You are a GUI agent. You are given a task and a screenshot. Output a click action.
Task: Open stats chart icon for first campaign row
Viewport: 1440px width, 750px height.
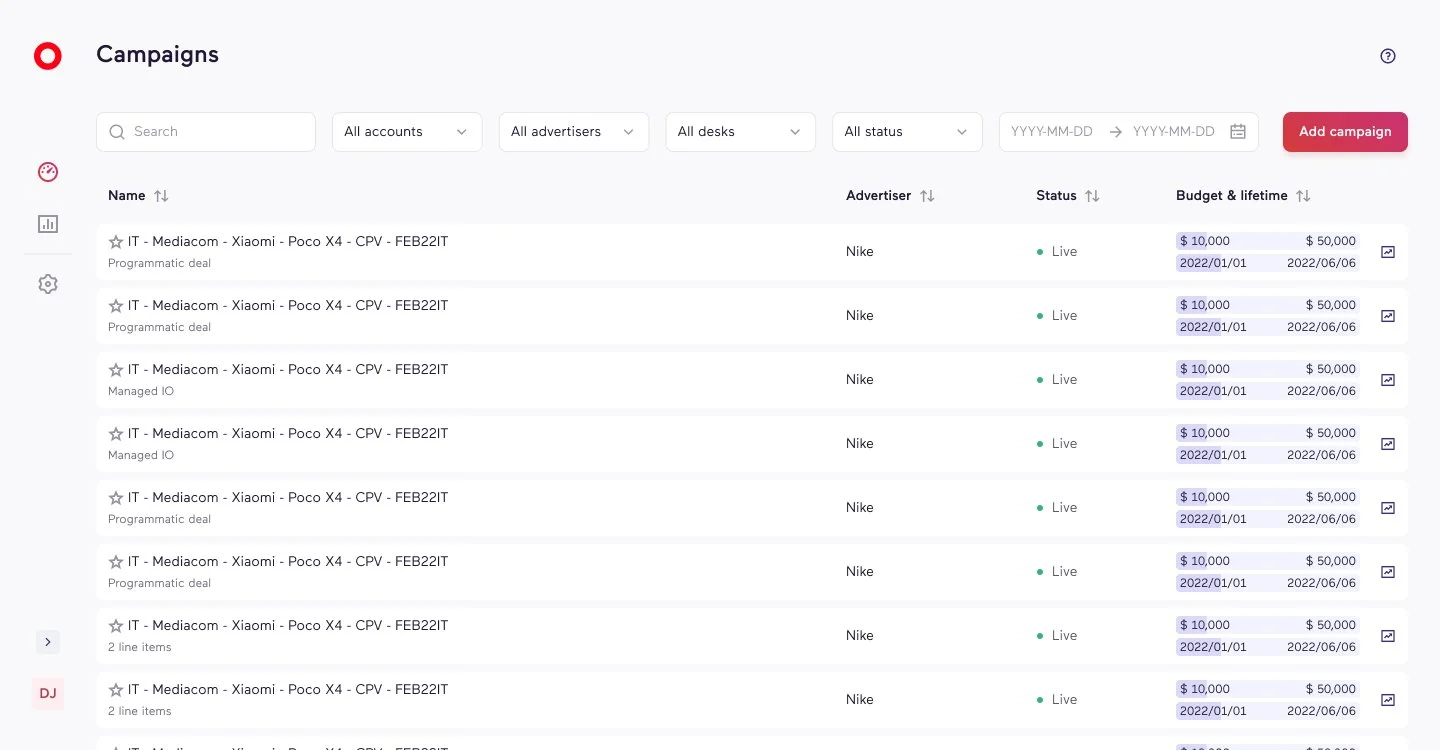[1388, 252]
